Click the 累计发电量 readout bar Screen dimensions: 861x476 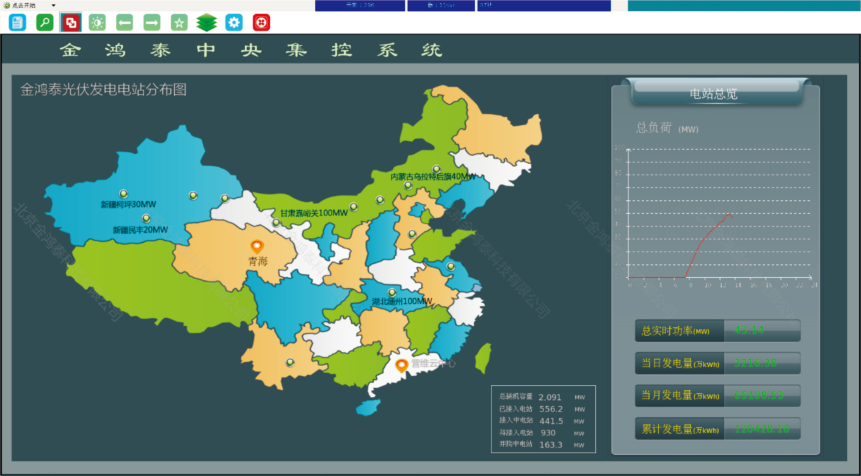717,429
